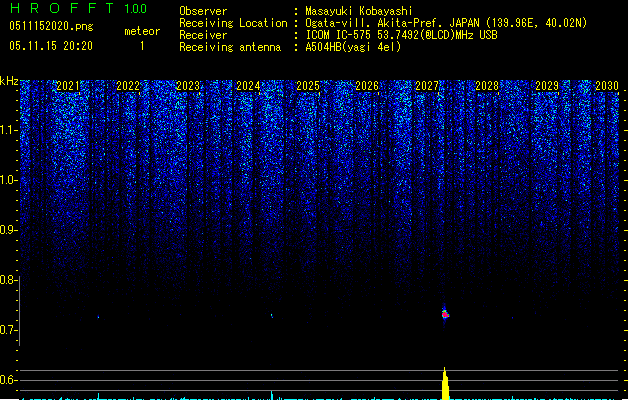Screen dimensions: 629x400
Task: Click the 2025 time marker
Action: click(x=308, y=87)
